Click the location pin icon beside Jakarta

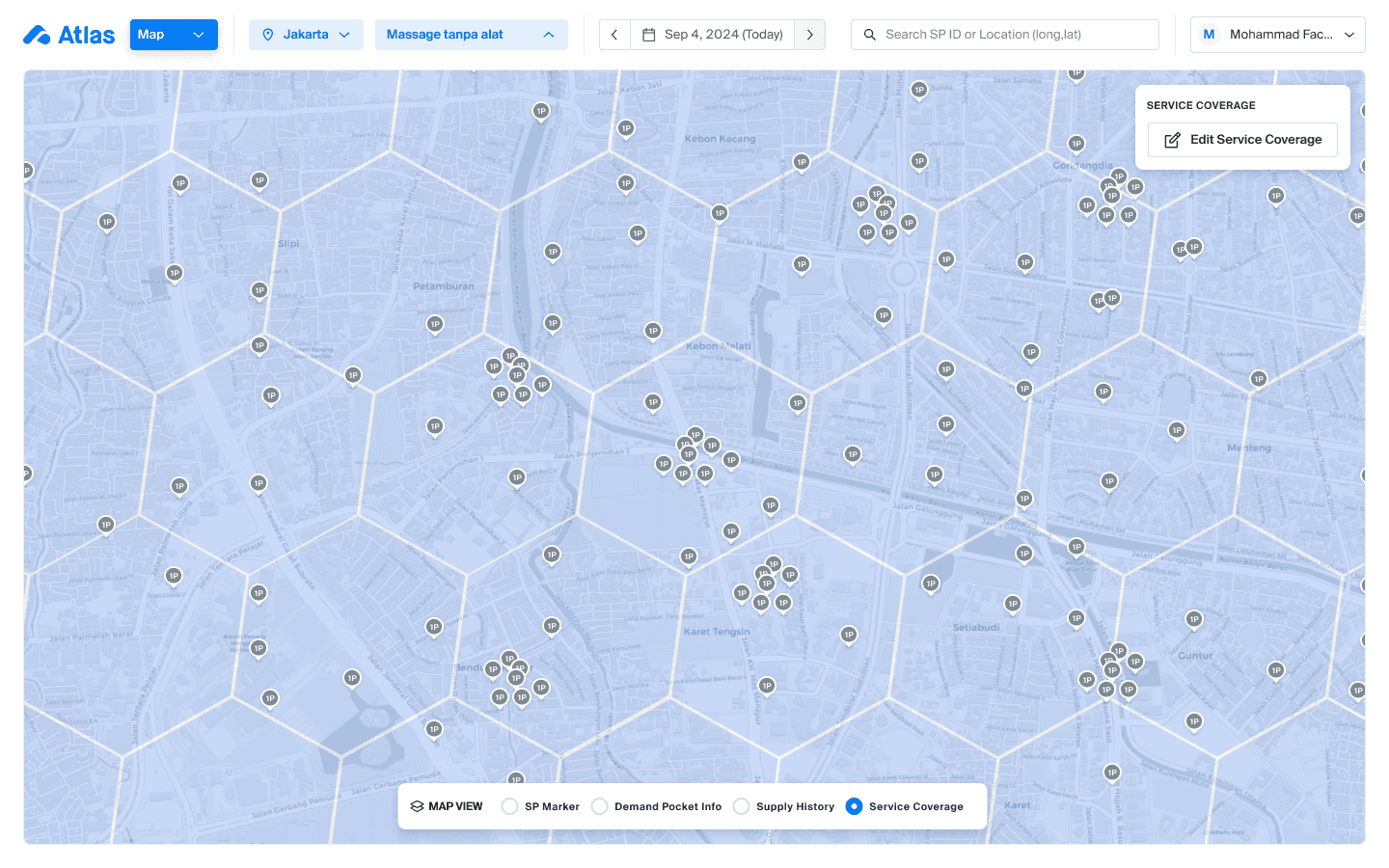(x=268, y=35)
